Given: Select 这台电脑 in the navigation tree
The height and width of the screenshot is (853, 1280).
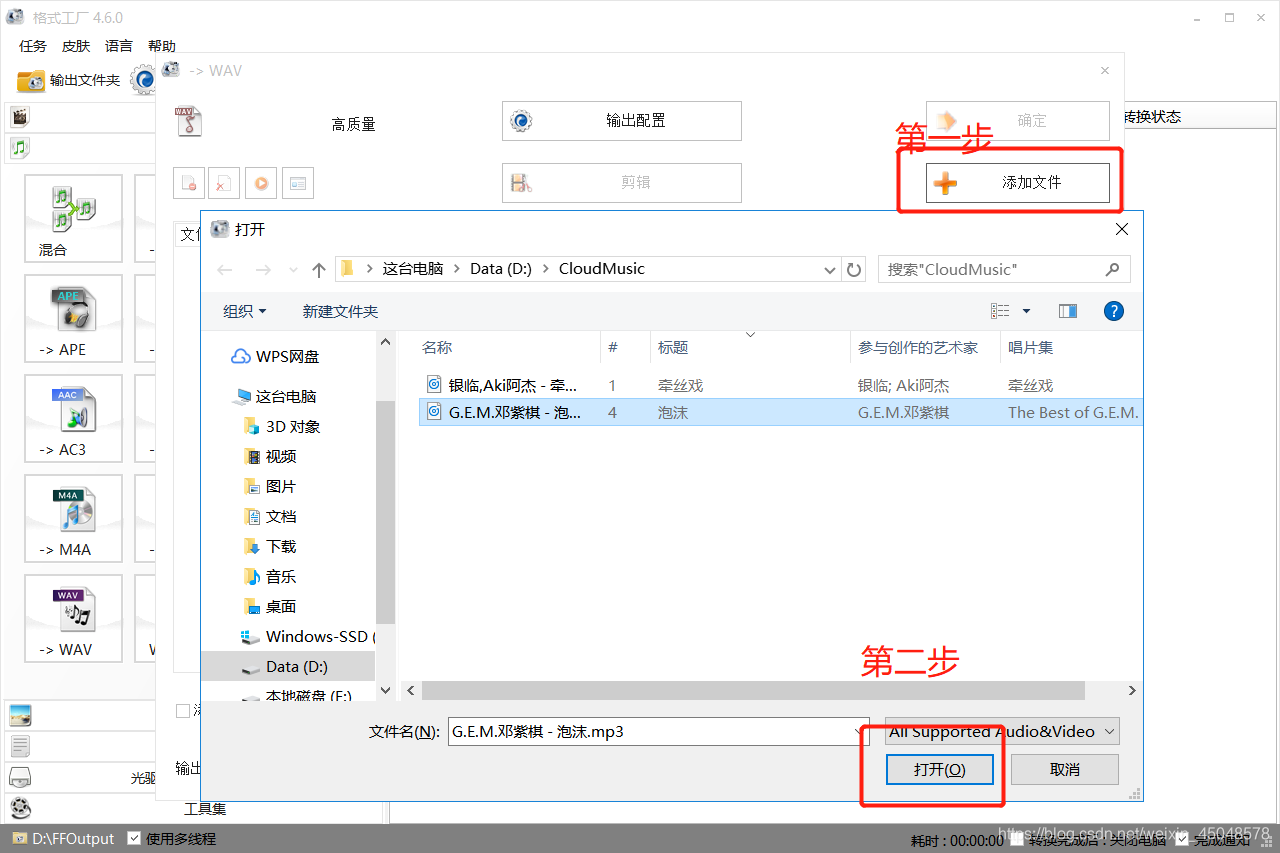Looking at the screenshot, I should point(275,396).
